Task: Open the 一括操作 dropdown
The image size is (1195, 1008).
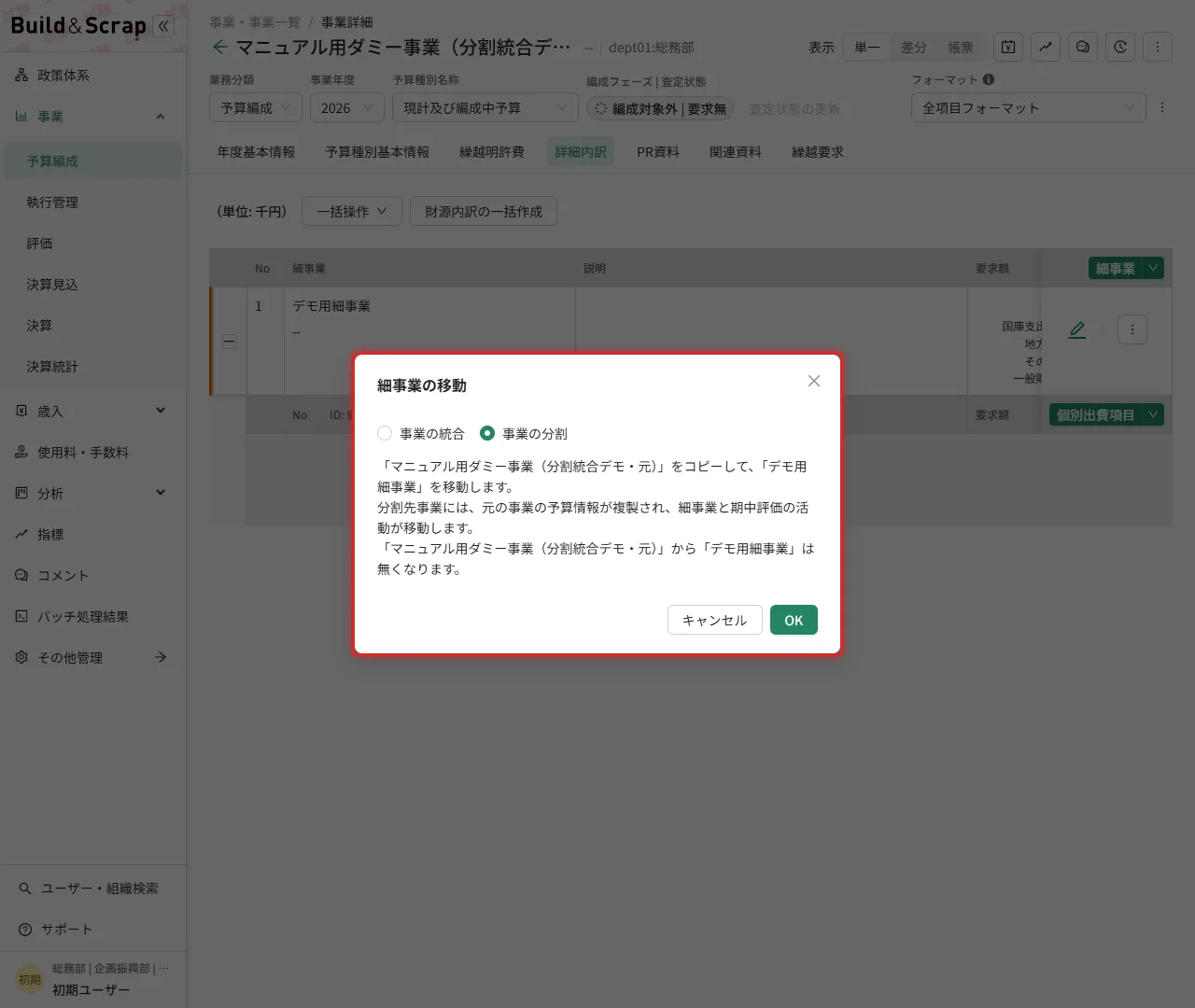Action: click(352, 212)
